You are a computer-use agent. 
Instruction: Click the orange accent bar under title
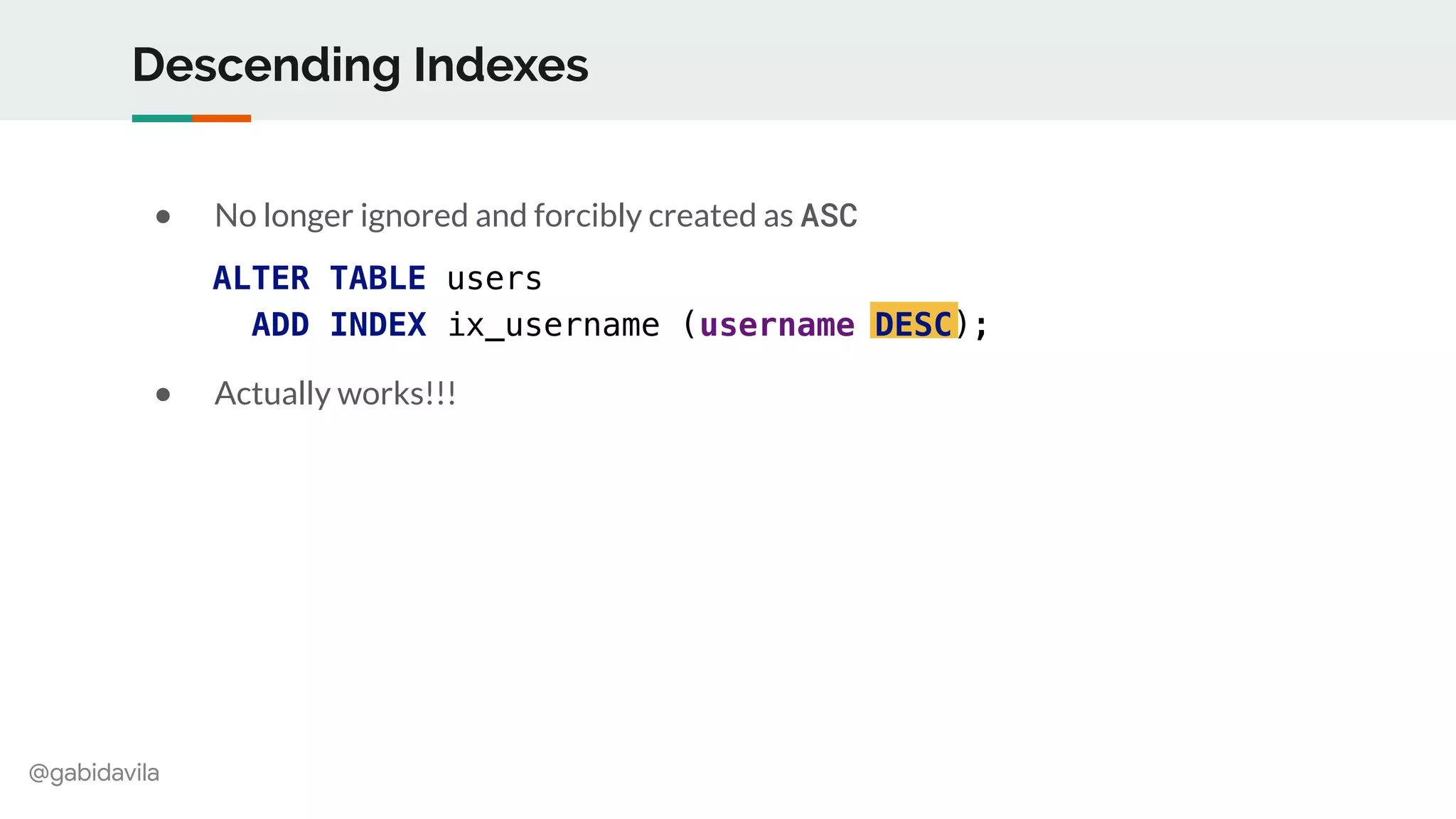point(221,118)
